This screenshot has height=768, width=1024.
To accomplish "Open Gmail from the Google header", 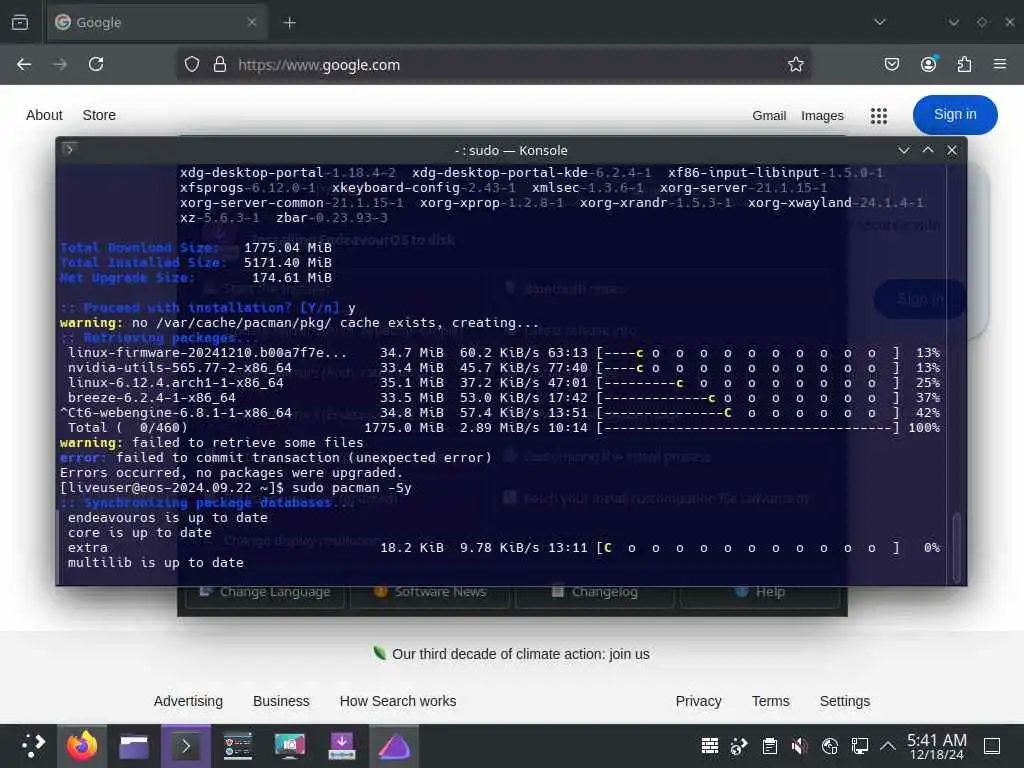I will coord(769,116).
